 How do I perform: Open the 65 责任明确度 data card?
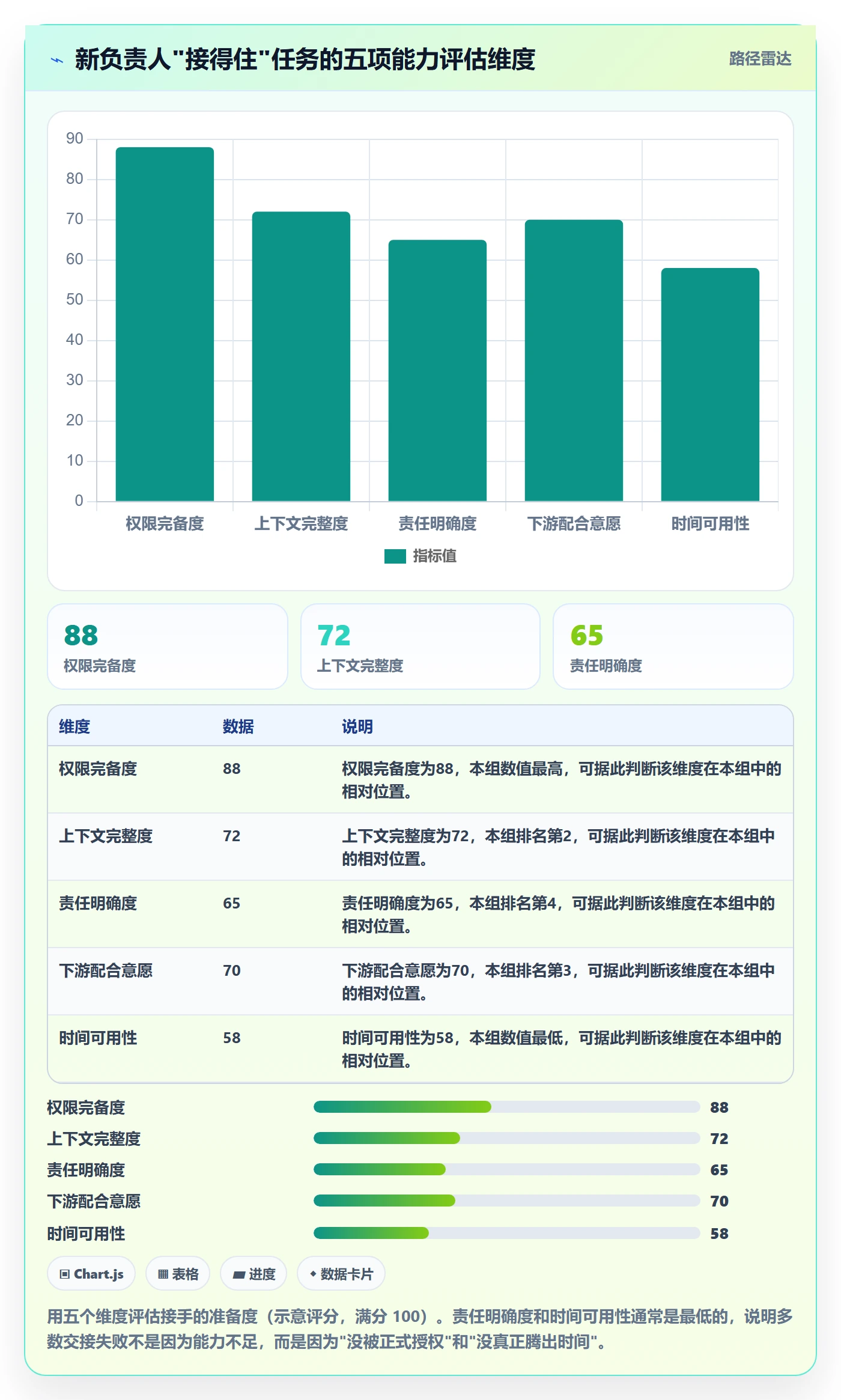673,647
